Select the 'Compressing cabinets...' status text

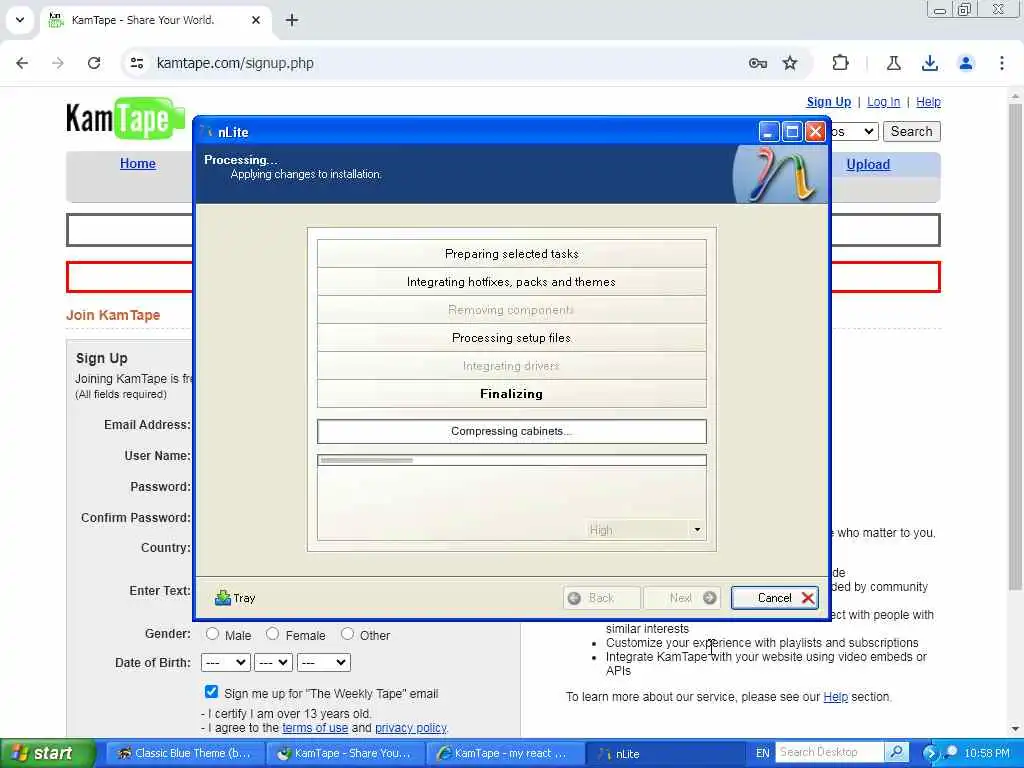[511, 431]
